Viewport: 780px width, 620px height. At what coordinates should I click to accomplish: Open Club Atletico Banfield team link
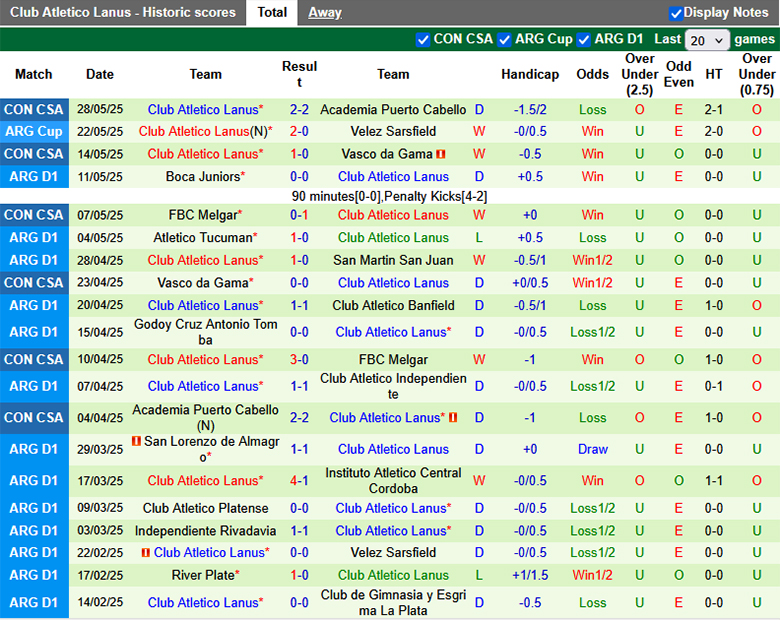[393, 305]
